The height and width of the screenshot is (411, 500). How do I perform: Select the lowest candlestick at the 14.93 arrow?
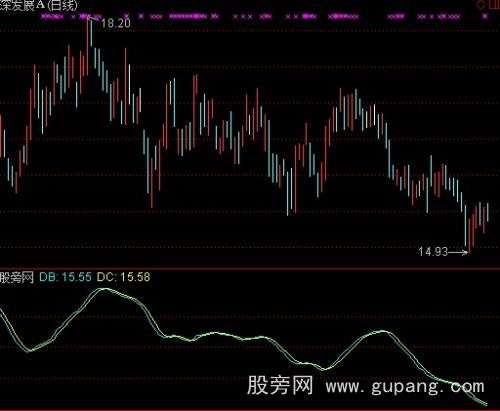tap(470, 235)
